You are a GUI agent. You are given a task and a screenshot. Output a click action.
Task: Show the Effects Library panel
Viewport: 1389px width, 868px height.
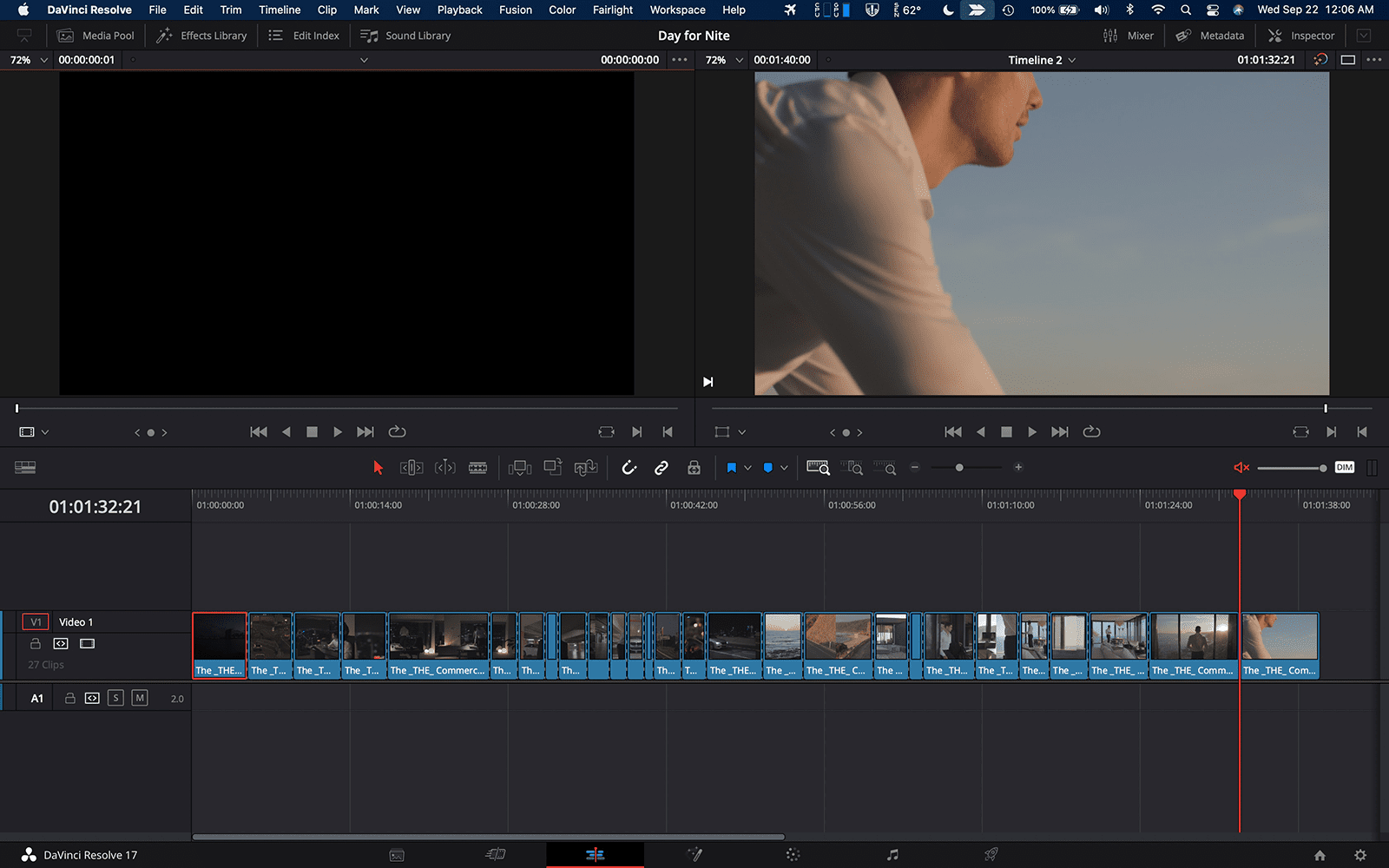coord(201,36)
